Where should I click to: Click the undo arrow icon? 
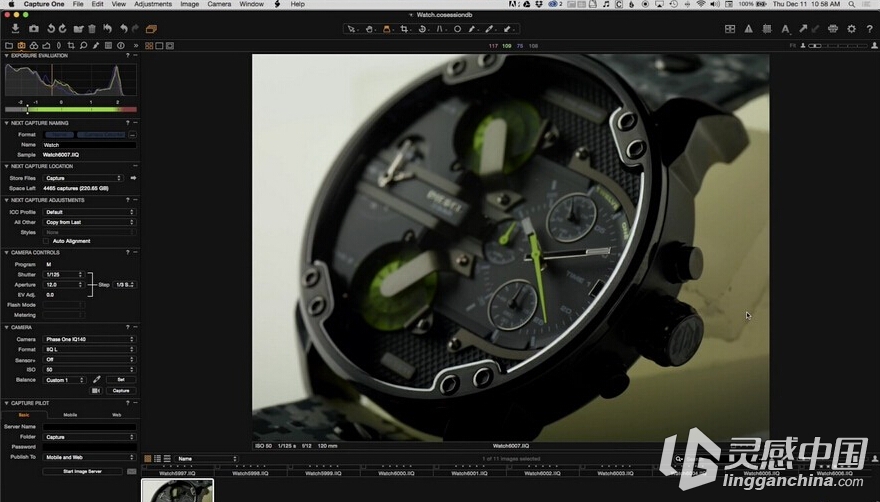coord(123,29)
